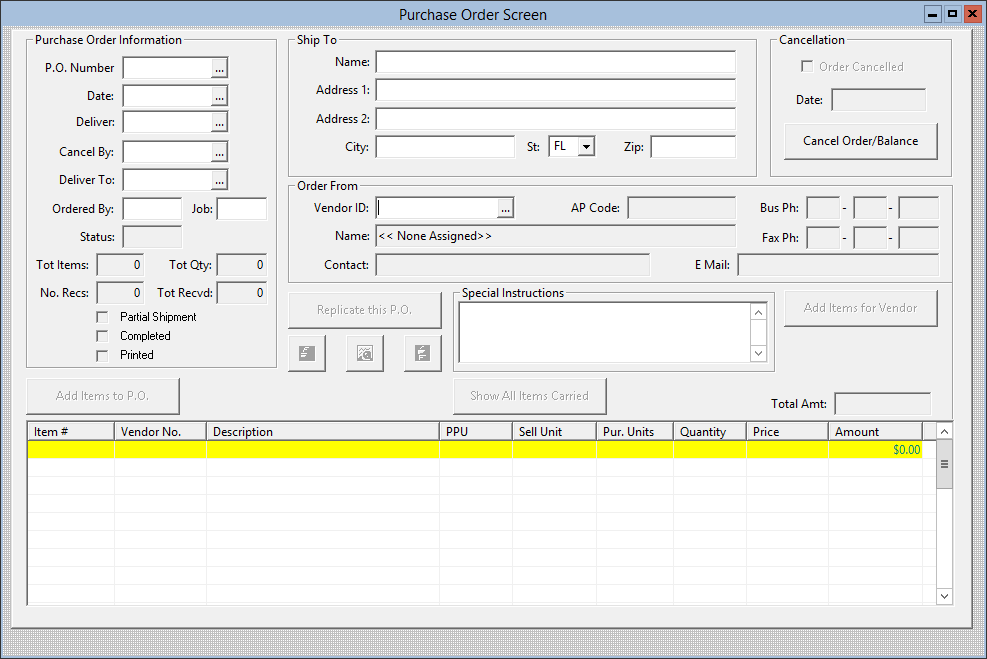Focus the Ship To Name field
Image resolution: width=987 pixels, height=659 pixels.
pyautogui.click(x=556, y=62)
